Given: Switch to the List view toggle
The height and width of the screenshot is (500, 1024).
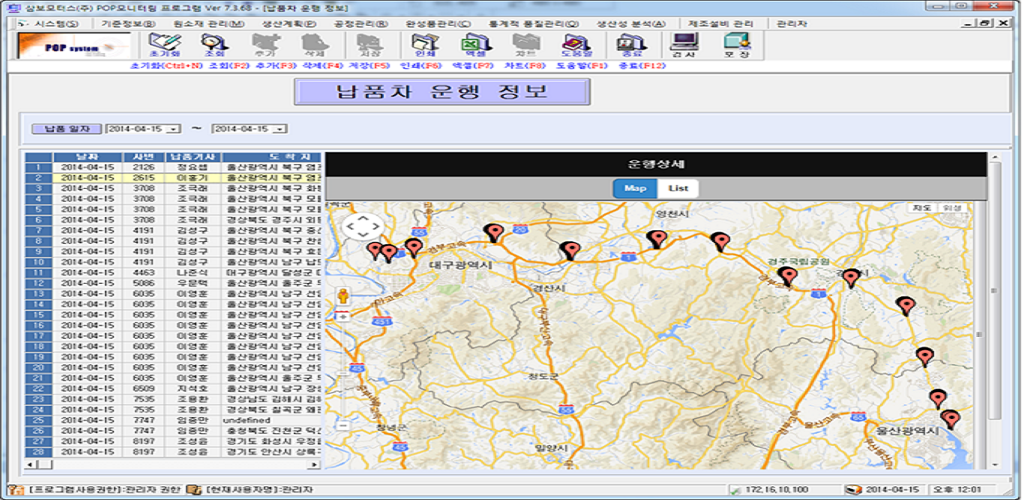Looking at the screenshot, I should [x=678, y=188].
